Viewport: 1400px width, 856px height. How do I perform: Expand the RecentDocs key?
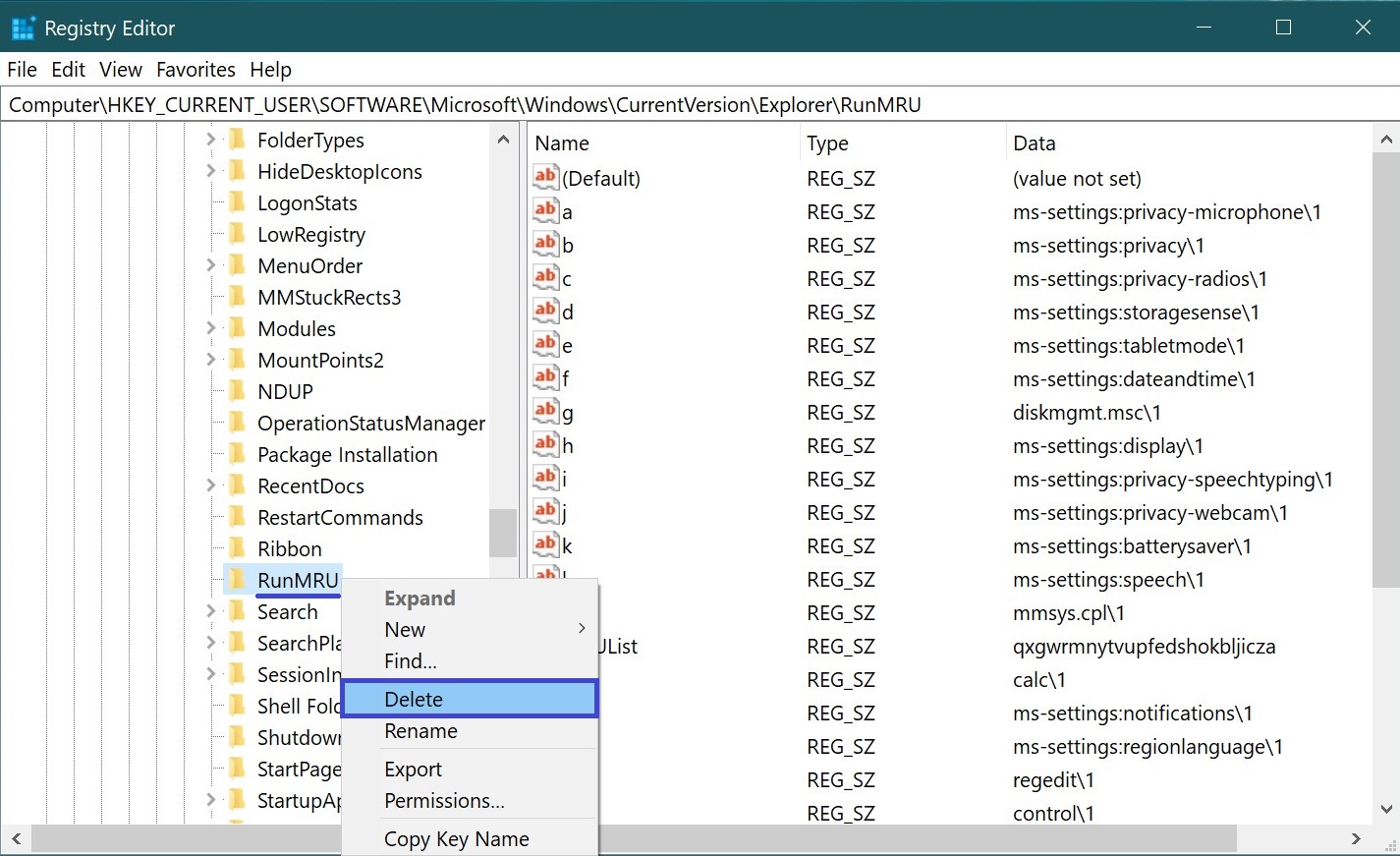(210, 485)
